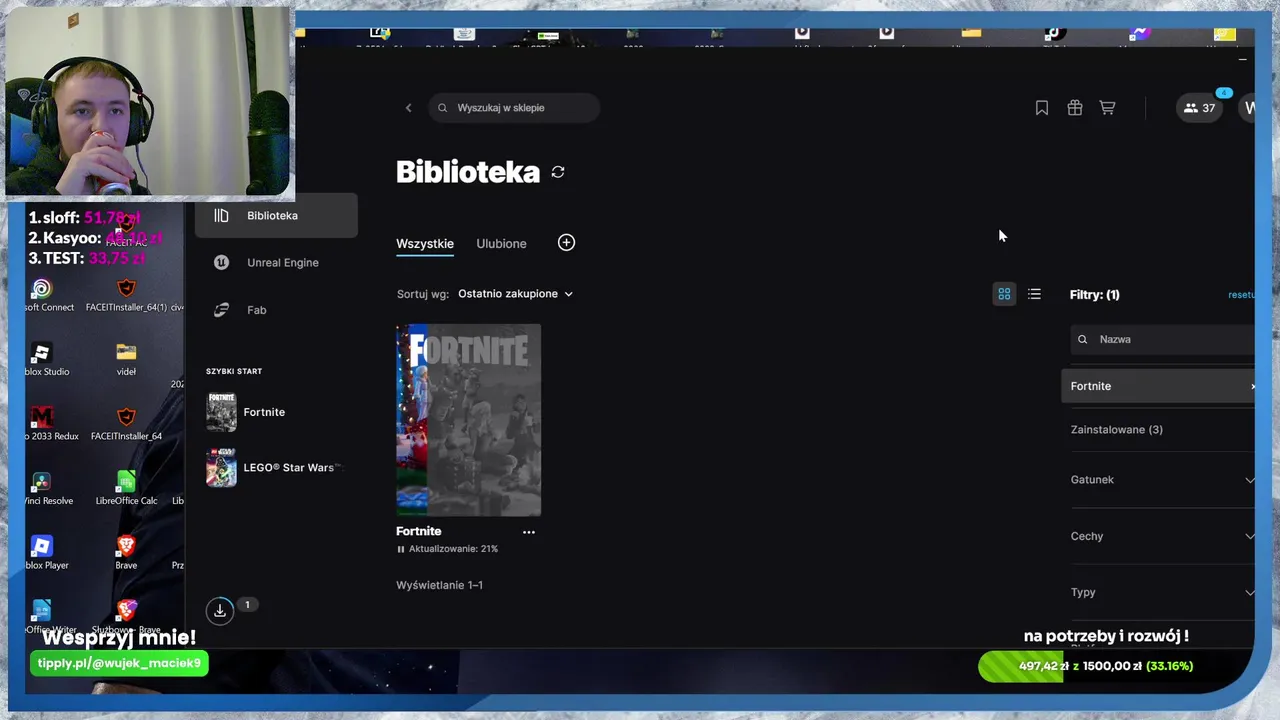Search the store field
Image resolution: width=1280 pixels, height=720 pixels.
(514, 108)
